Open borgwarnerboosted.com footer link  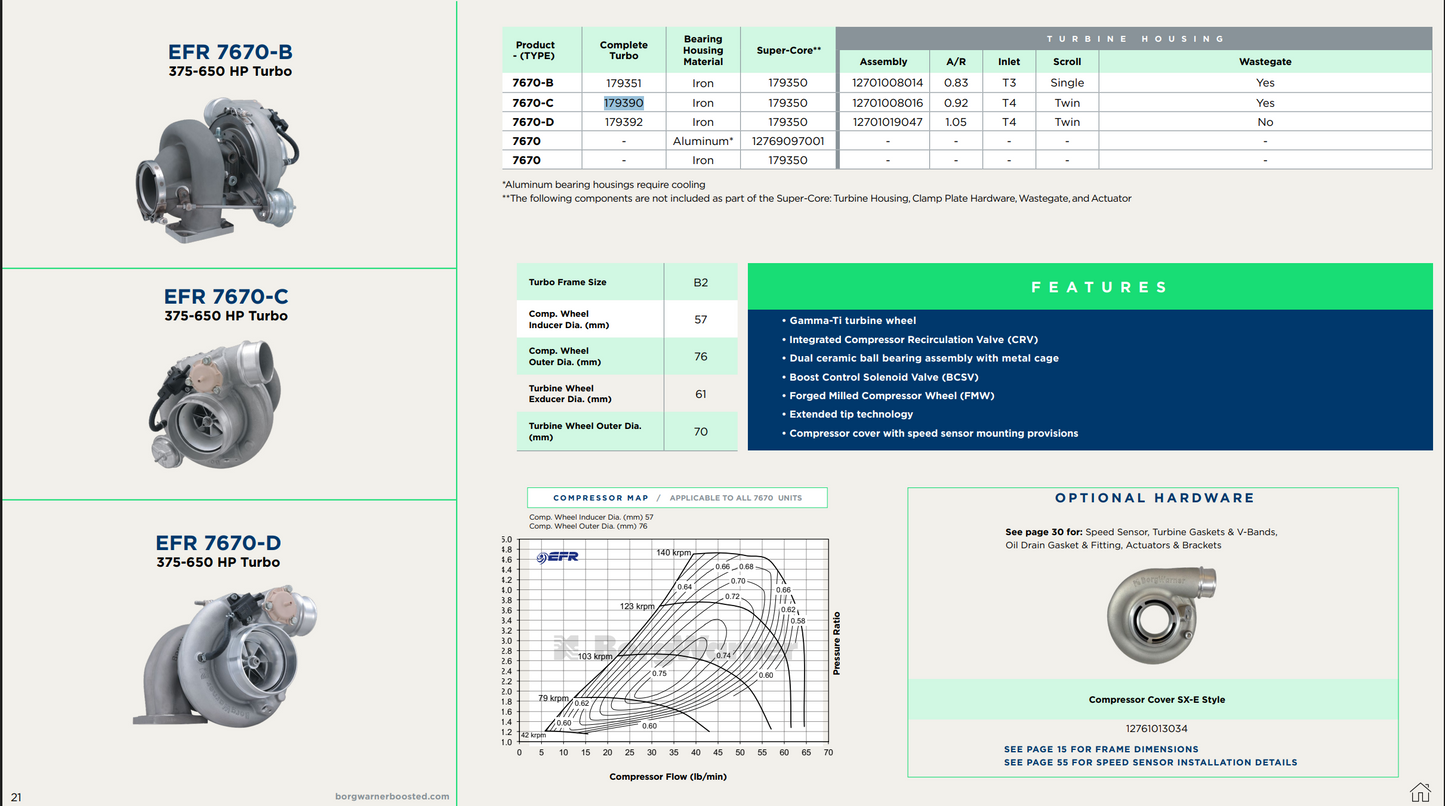tap(393, 797)
